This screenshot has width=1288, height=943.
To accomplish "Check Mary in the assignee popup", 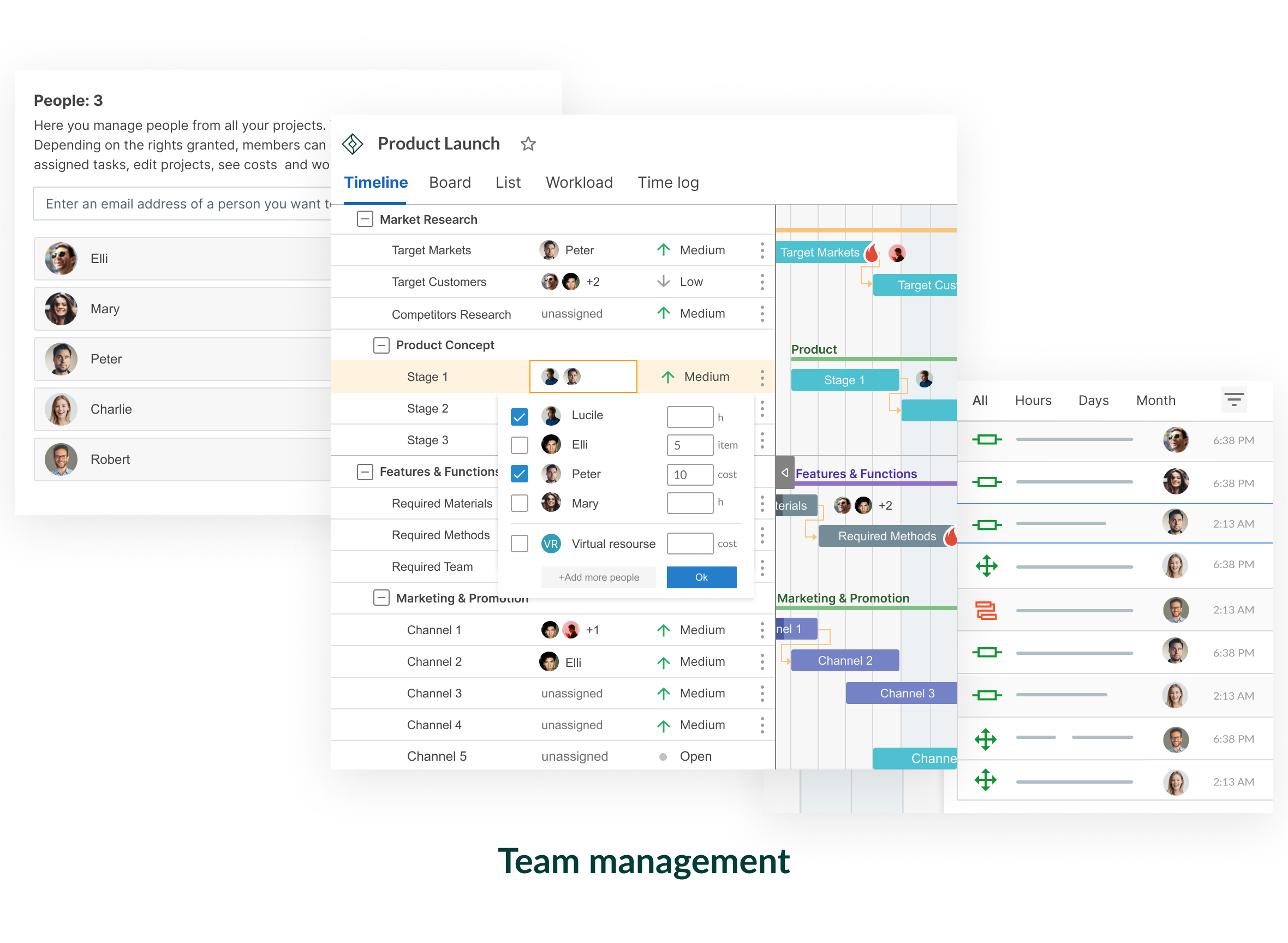I will 520,503.
